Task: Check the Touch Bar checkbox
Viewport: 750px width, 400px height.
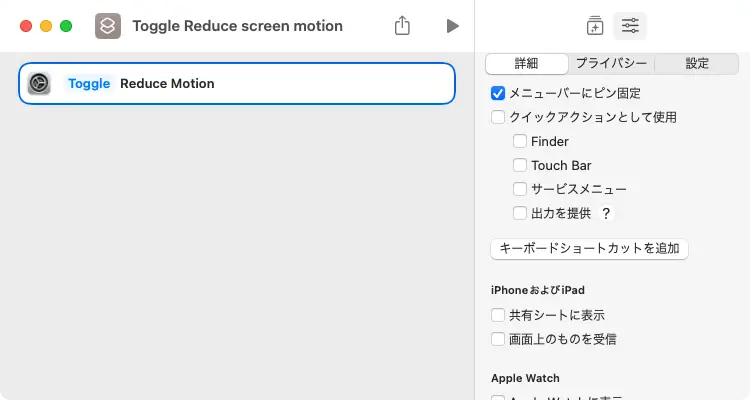Action: tap(520, 165)
